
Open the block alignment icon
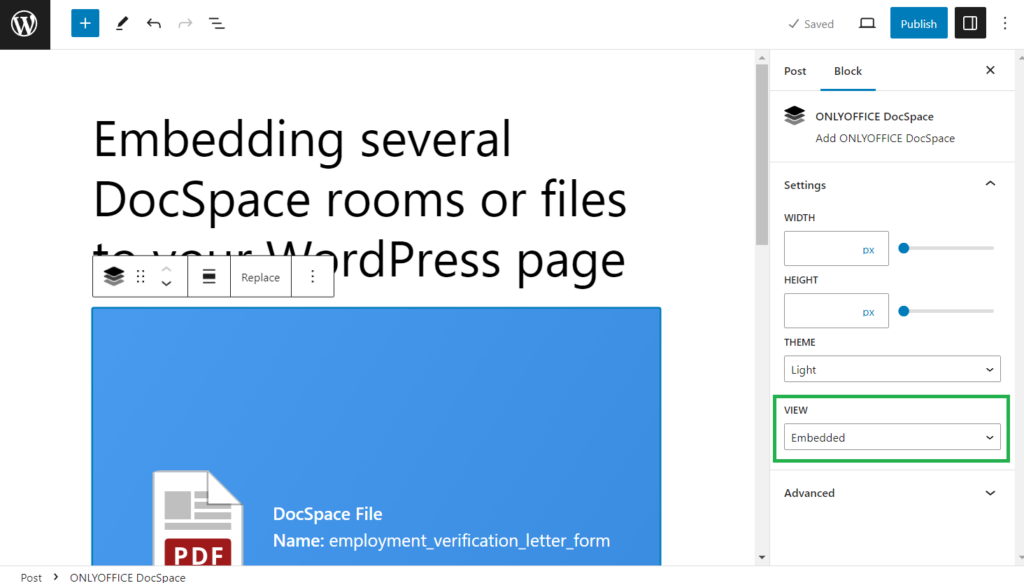point(208,276)
